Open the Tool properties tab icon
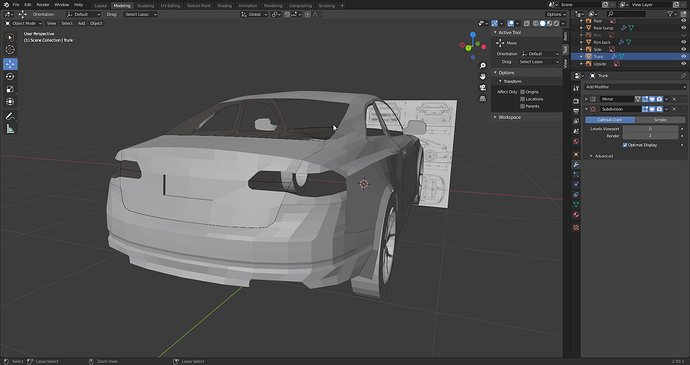The width and height of the screenshot is (690, 365). (x=576, y=88)
